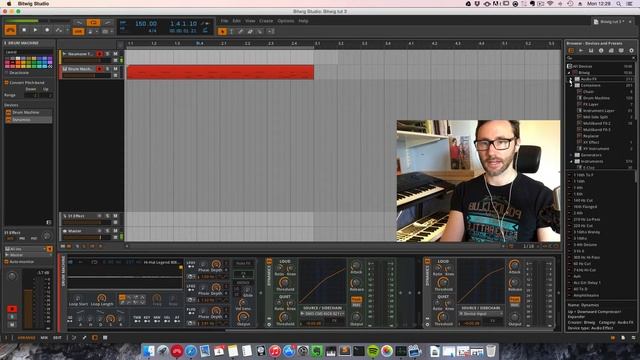Mute the Drum Machine track

coord(116,69)
